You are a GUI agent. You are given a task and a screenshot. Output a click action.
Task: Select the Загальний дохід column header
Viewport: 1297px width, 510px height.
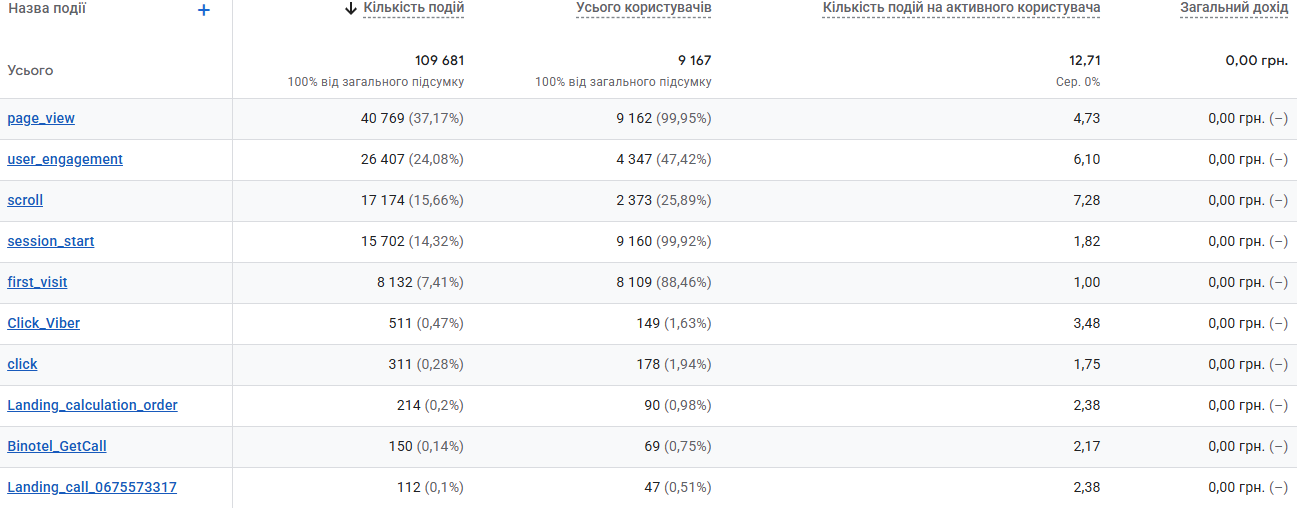click(x=1234, y=8)
